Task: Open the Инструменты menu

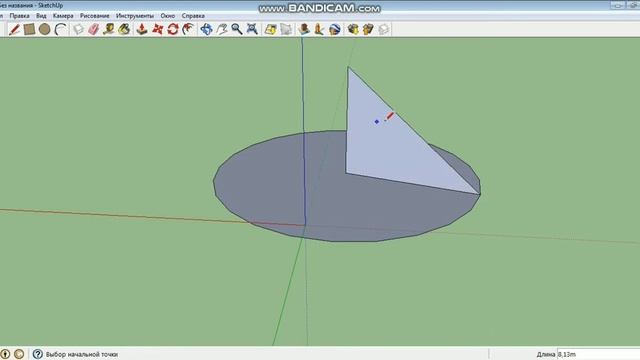Action: pos(135,16)
